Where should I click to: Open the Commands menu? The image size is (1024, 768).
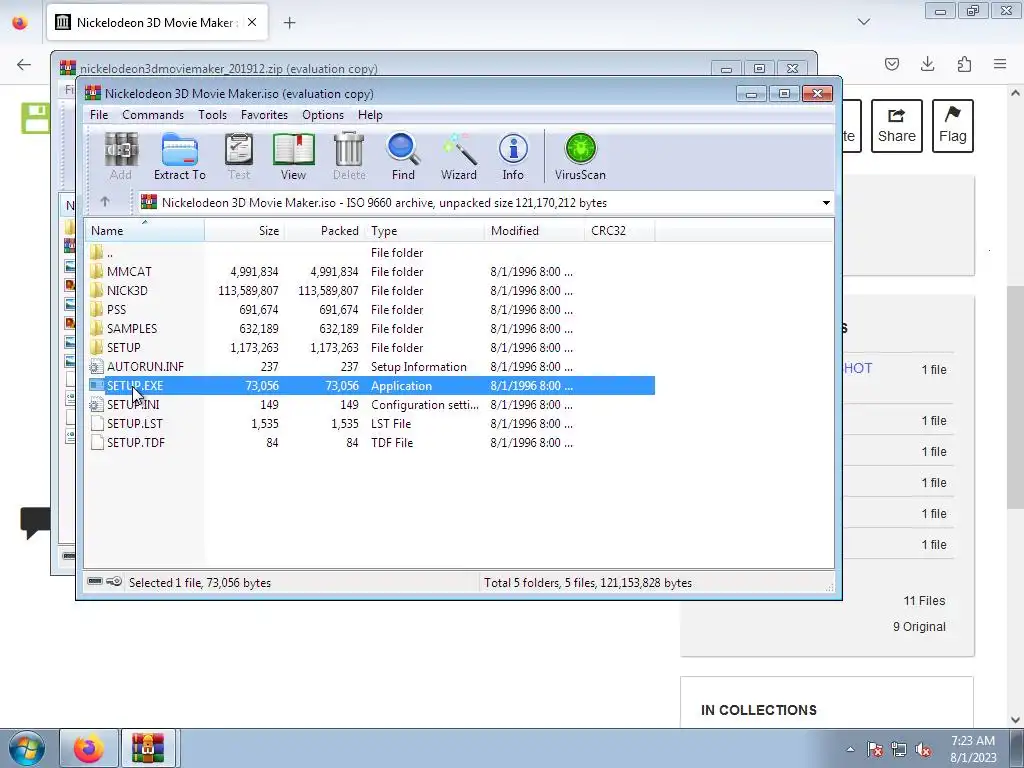[153, 115]
